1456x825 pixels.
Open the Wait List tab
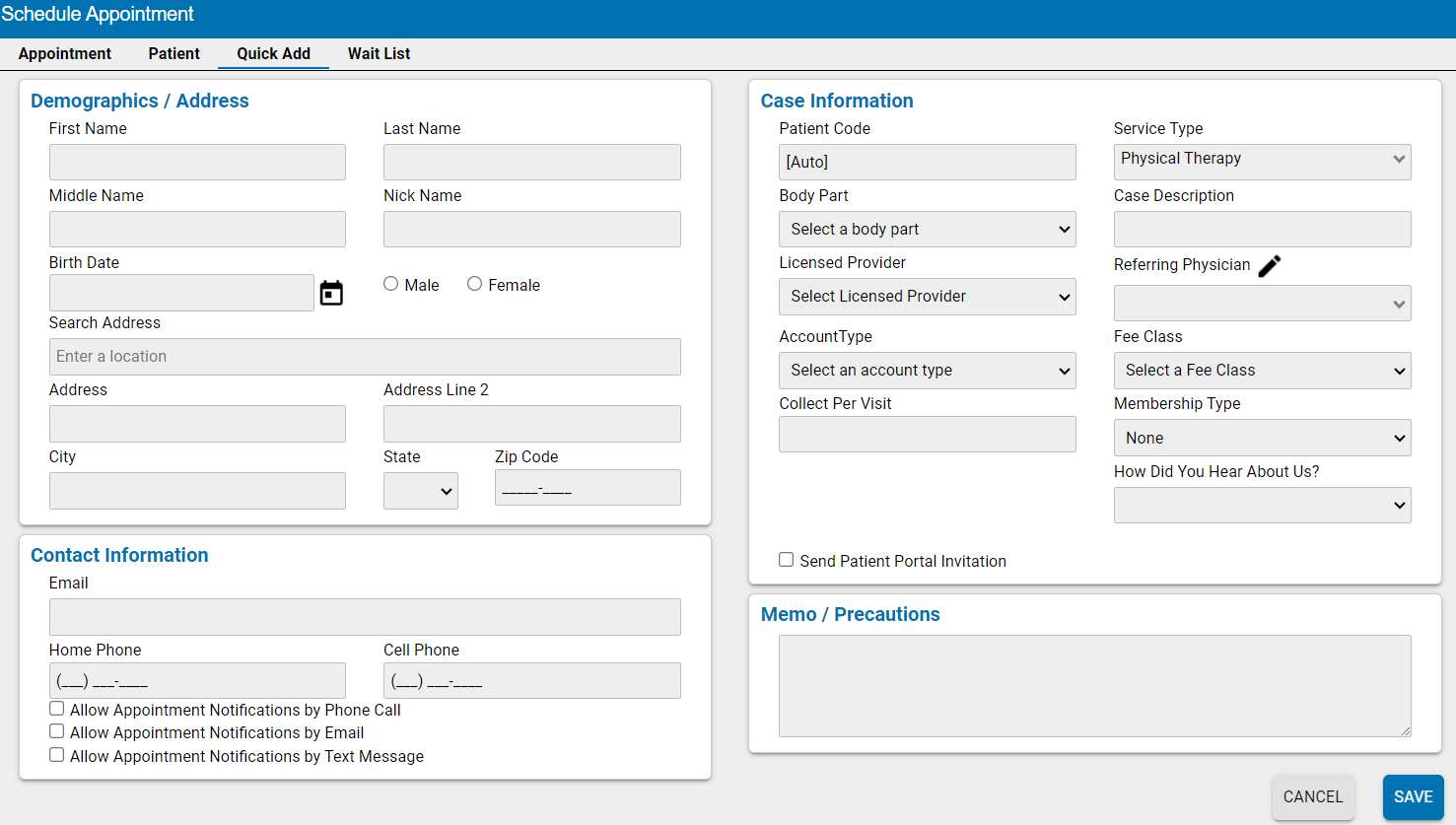pos(379,53)
